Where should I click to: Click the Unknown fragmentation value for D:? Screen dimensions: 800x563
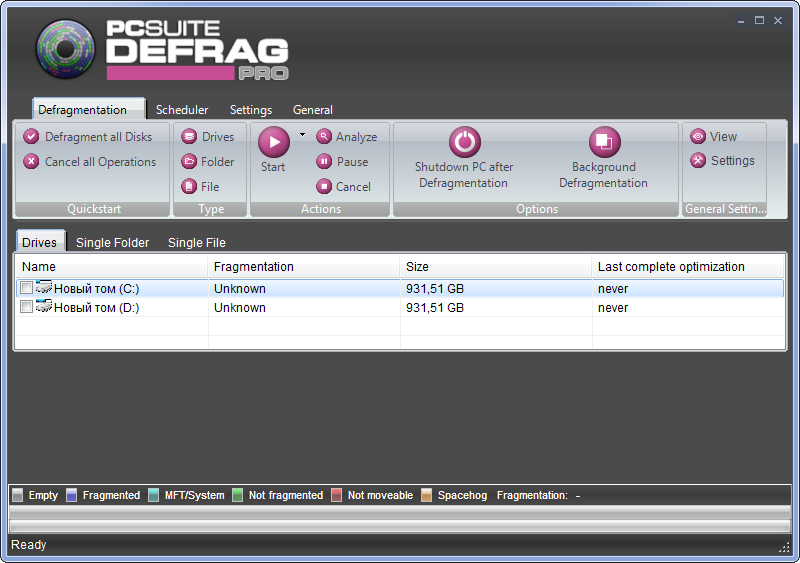(x=240, y=308)
